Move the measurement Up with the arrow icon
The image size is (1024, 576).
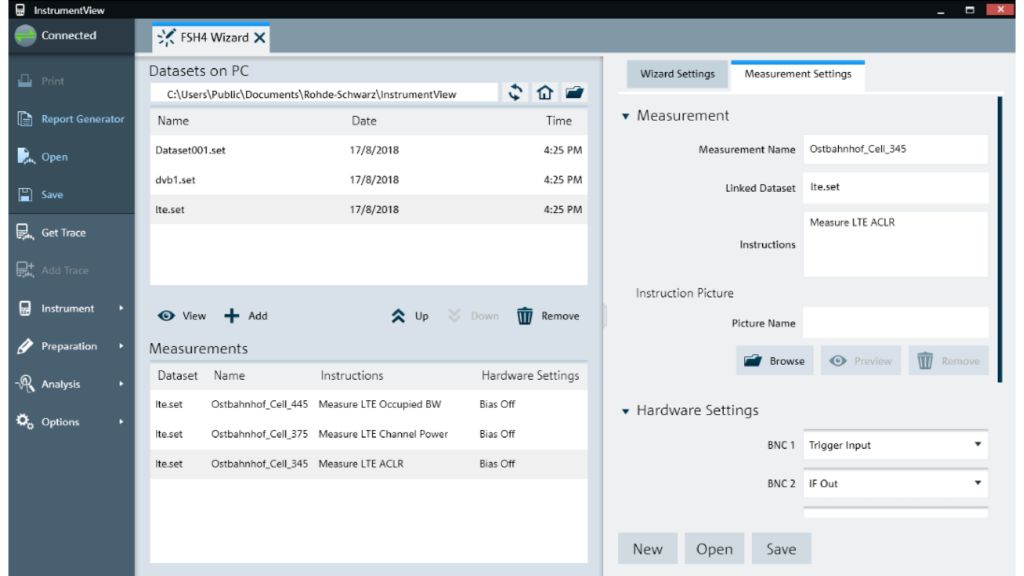(x=398, y=316)
